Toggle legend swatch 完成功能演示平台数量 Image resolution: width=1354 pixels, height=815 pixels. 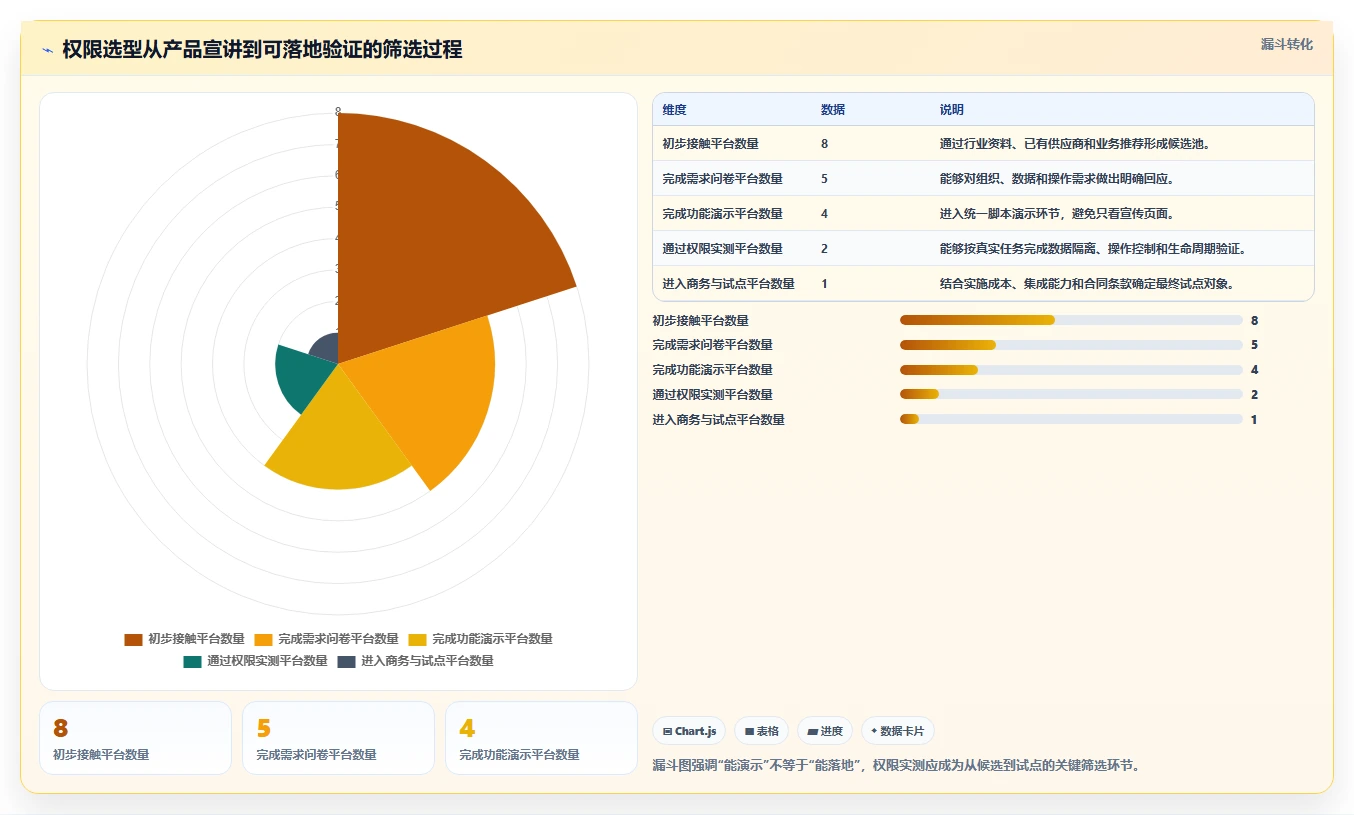pyautogui.click(x=418, y=639)
